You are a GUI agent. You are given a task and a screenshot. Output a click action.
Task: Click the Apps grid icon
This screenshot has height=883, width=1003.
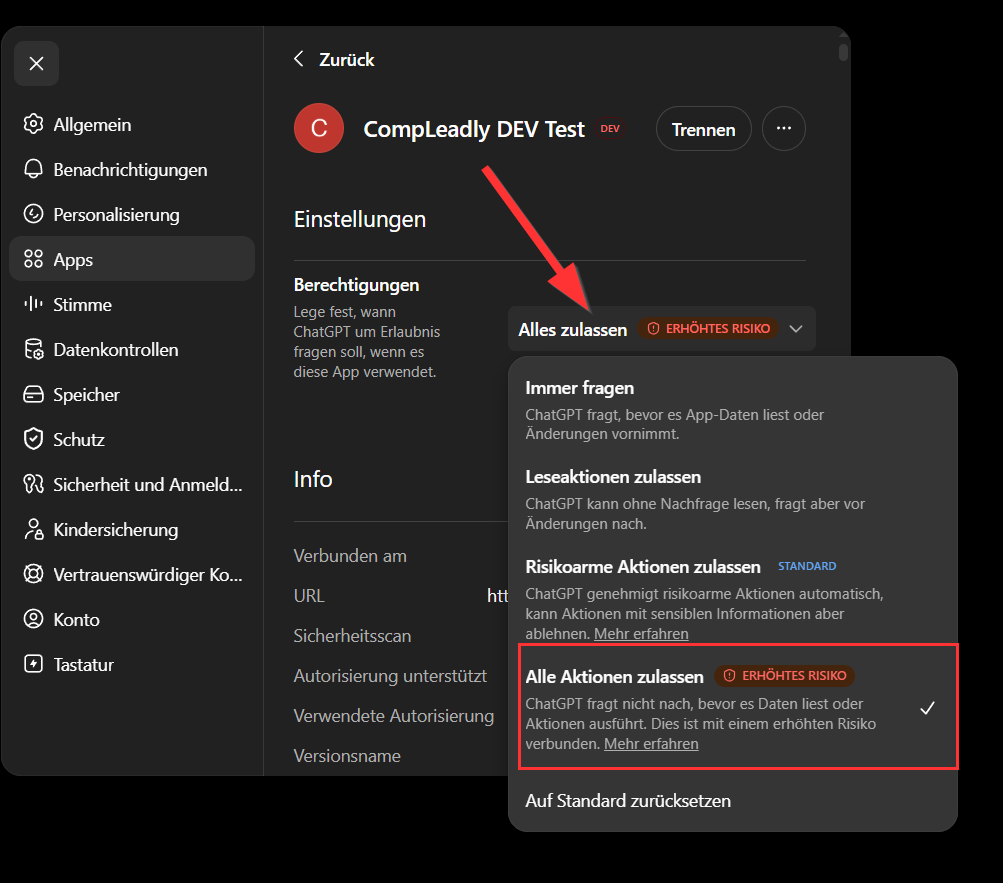pos(33,259)
